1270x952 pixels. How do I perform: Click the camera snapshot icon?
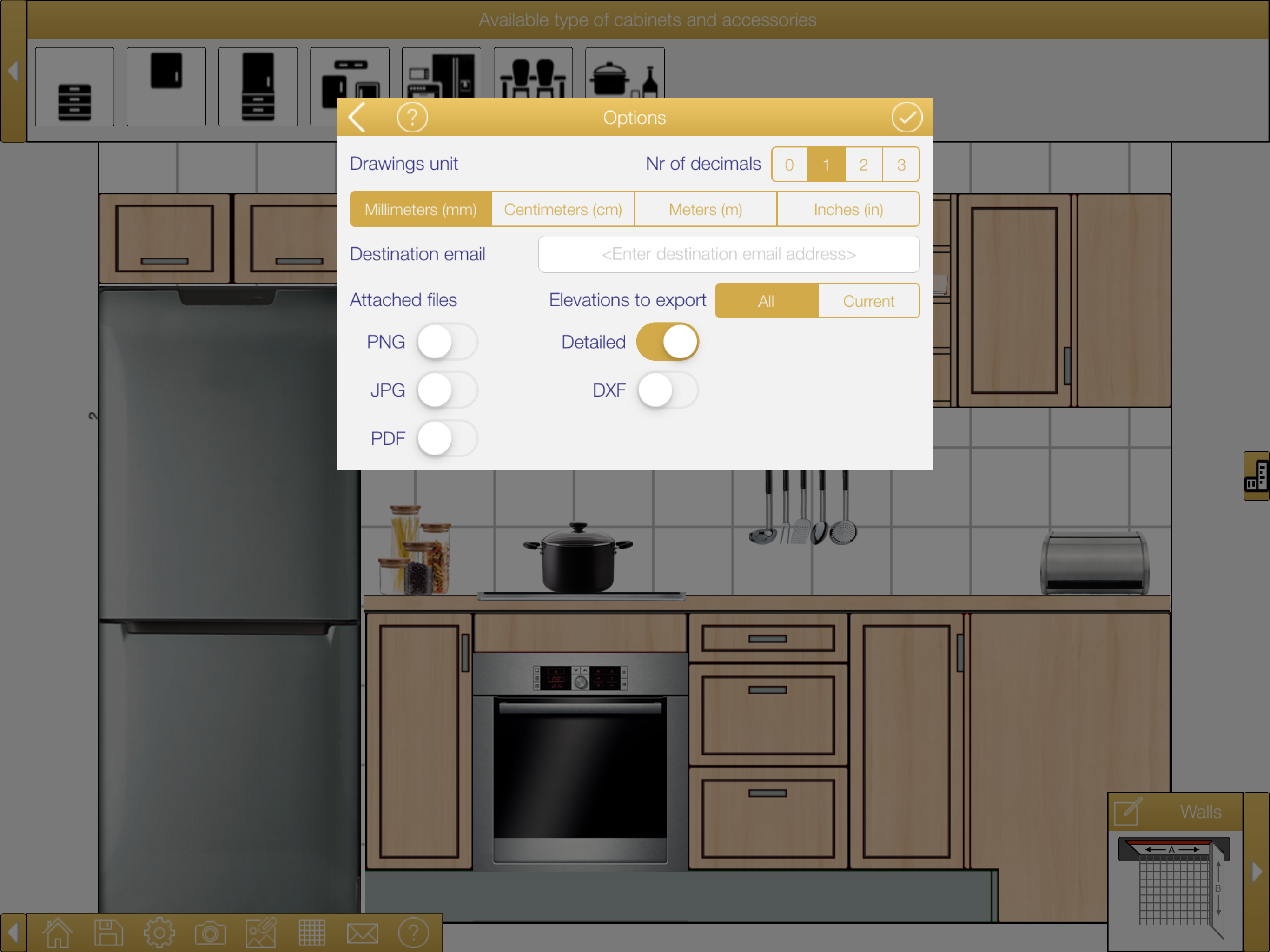pyautogui.click(x=210, y=933)
